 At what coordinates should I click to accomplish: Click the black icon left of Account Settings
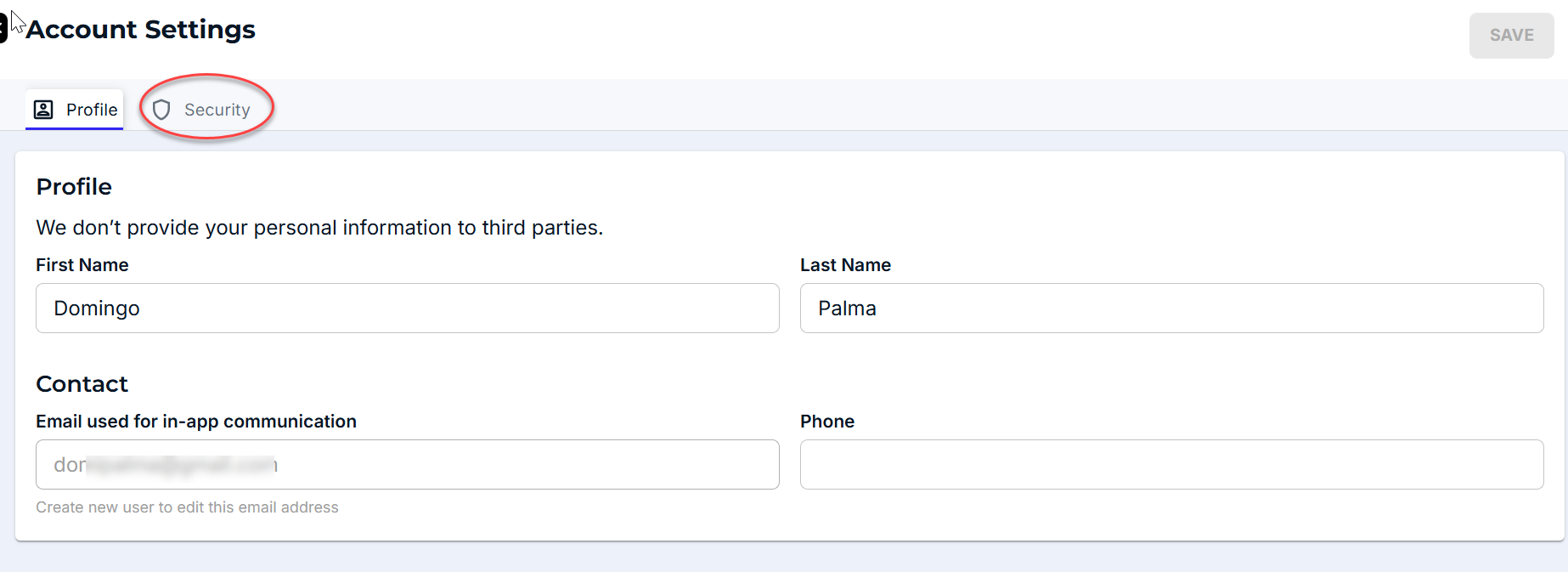3,28
